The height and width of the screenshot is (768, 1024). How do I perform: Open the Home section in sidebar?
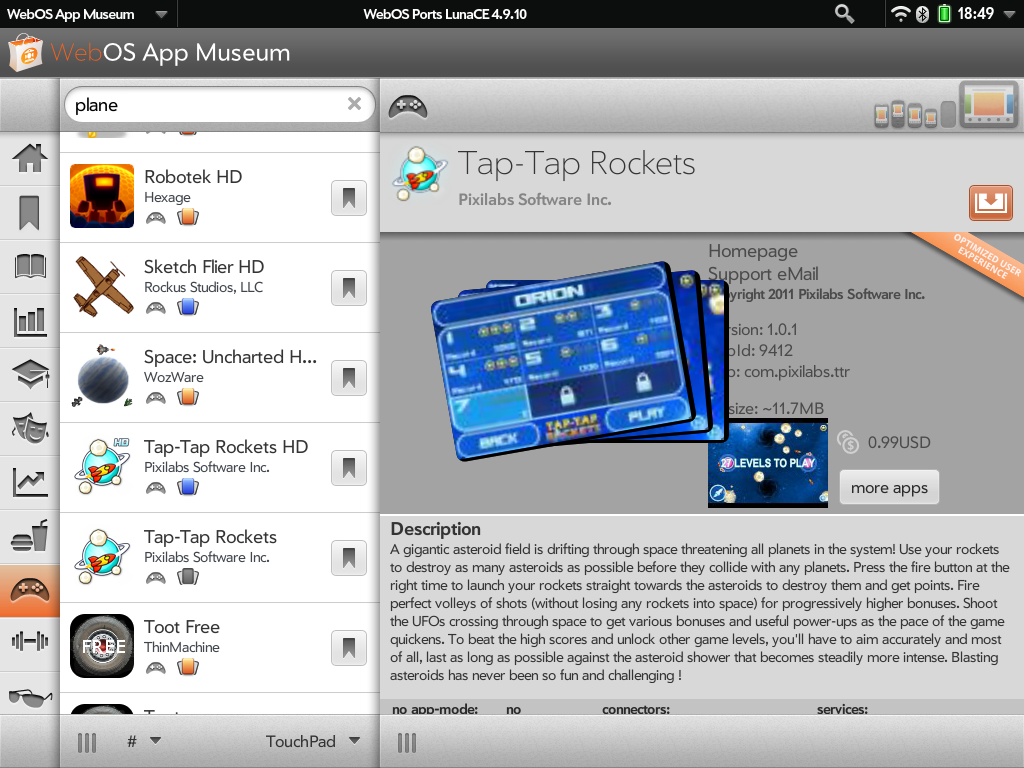tap(29, 159)
